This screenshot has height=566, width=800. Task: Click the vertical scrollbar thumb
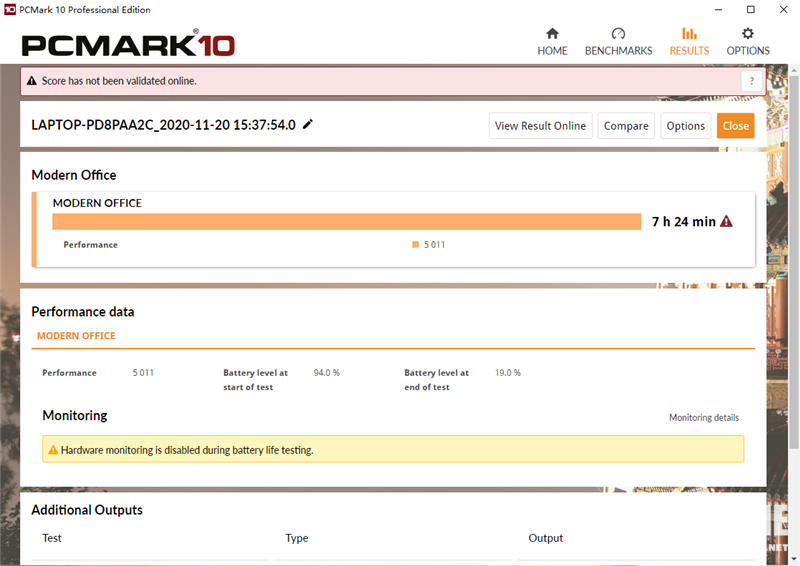click(x=794, y=262)
